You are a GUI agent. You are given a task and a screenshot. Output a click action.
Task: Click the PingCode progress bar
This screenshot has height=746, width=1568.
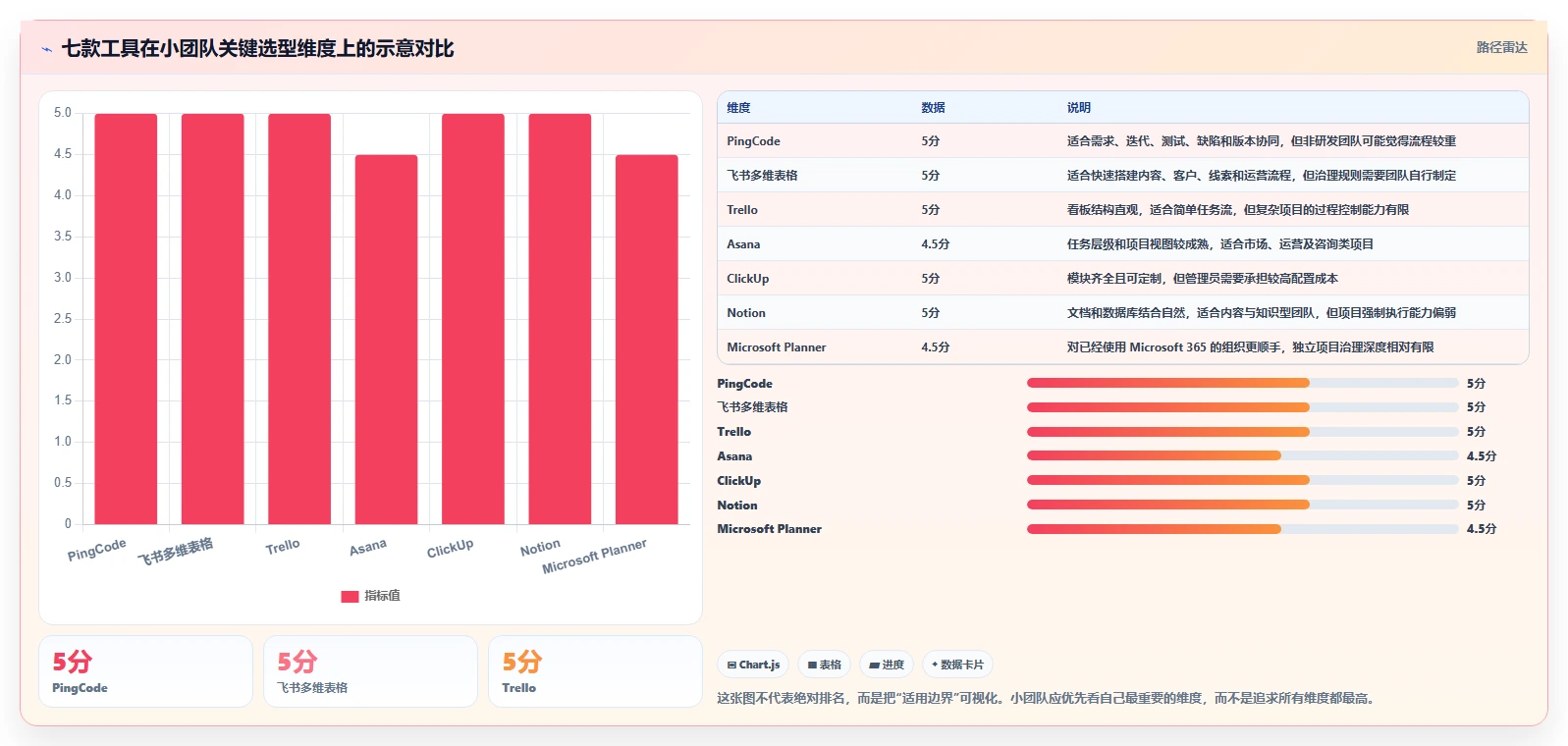[x=1242, y=383]
